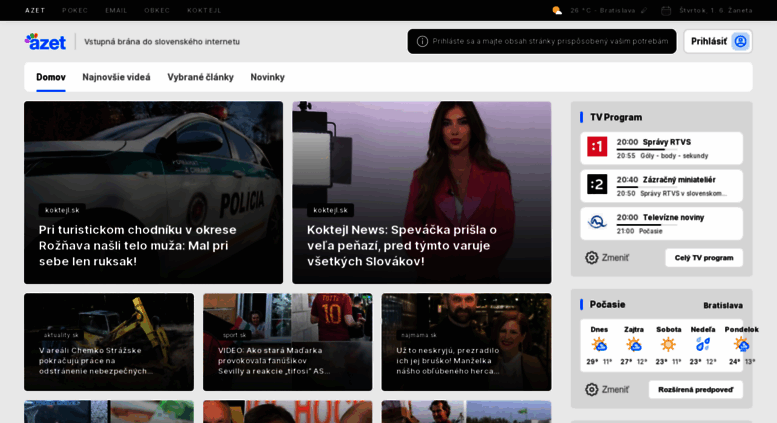Open the RTVS :2 channel logo
Screen dimensions: 777x423
597,184
